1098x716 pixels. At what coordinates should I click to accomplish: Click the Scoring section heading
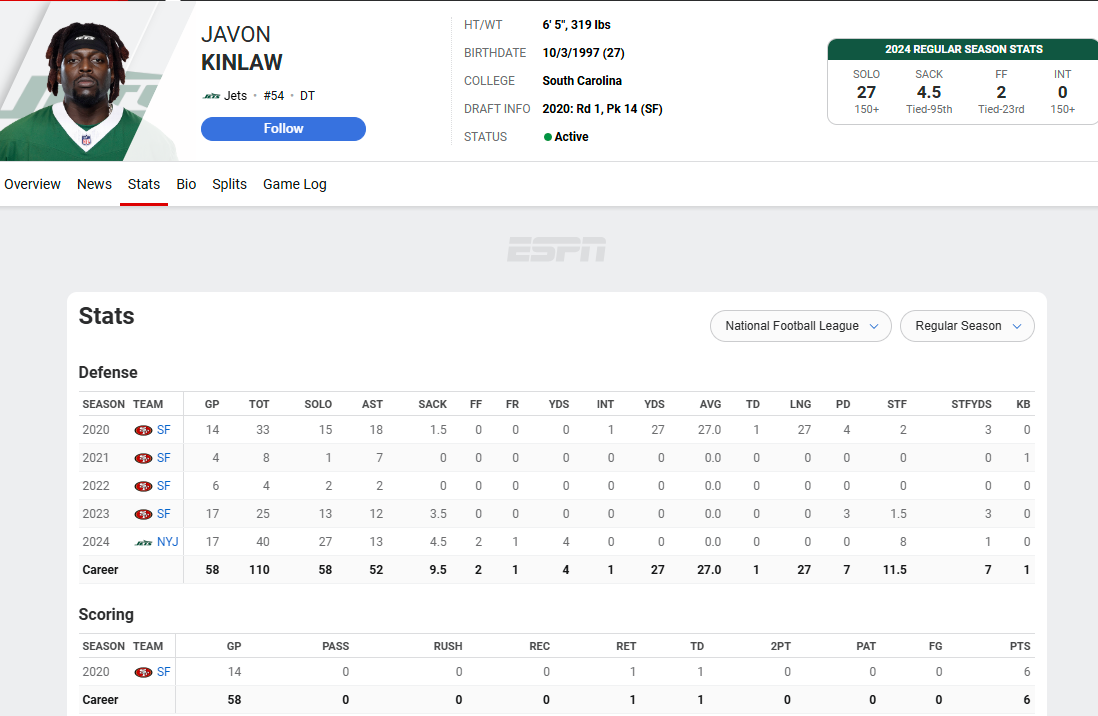(x=106, y=614)
